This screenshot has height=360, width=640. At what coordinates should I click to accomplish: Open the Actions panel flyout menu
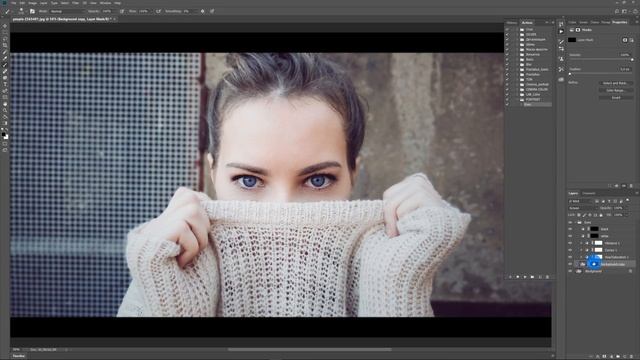[x=553, y=23]
